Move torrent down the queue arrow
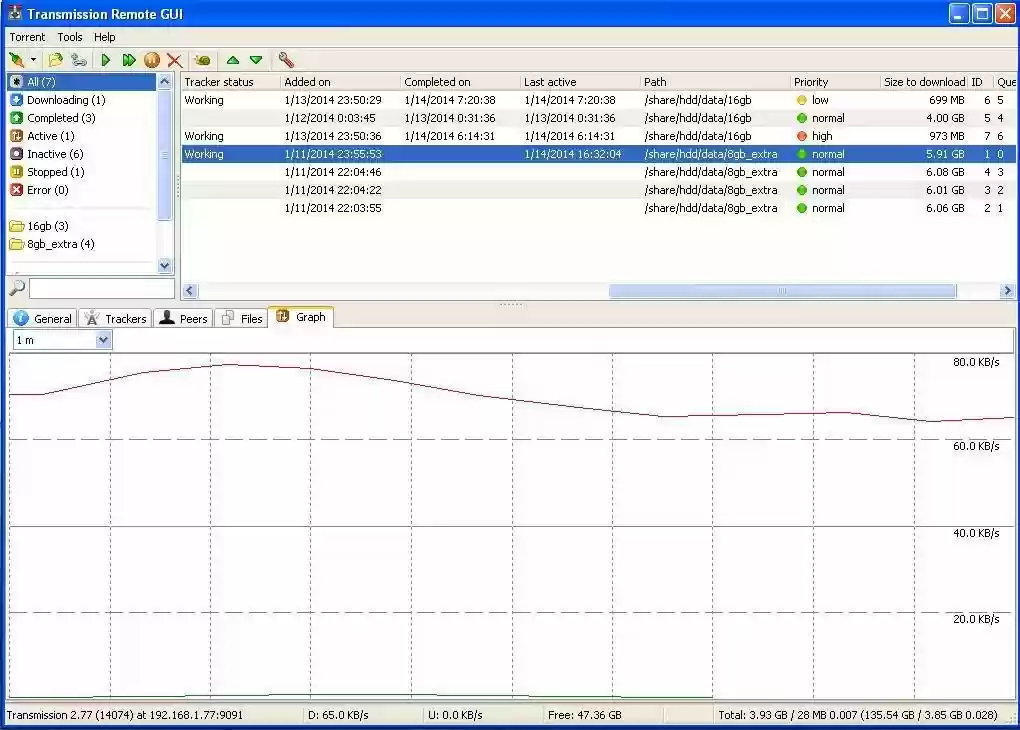1020x730 pixels. [x=256, y=61]
